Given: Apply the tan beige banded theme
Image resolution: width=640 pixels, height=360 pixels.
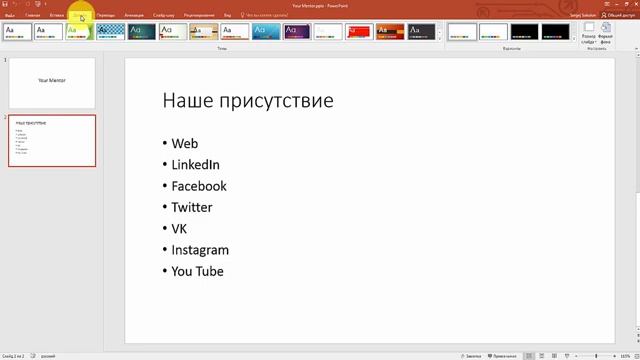Looking at the screenshot, I should tap(204, 32).
